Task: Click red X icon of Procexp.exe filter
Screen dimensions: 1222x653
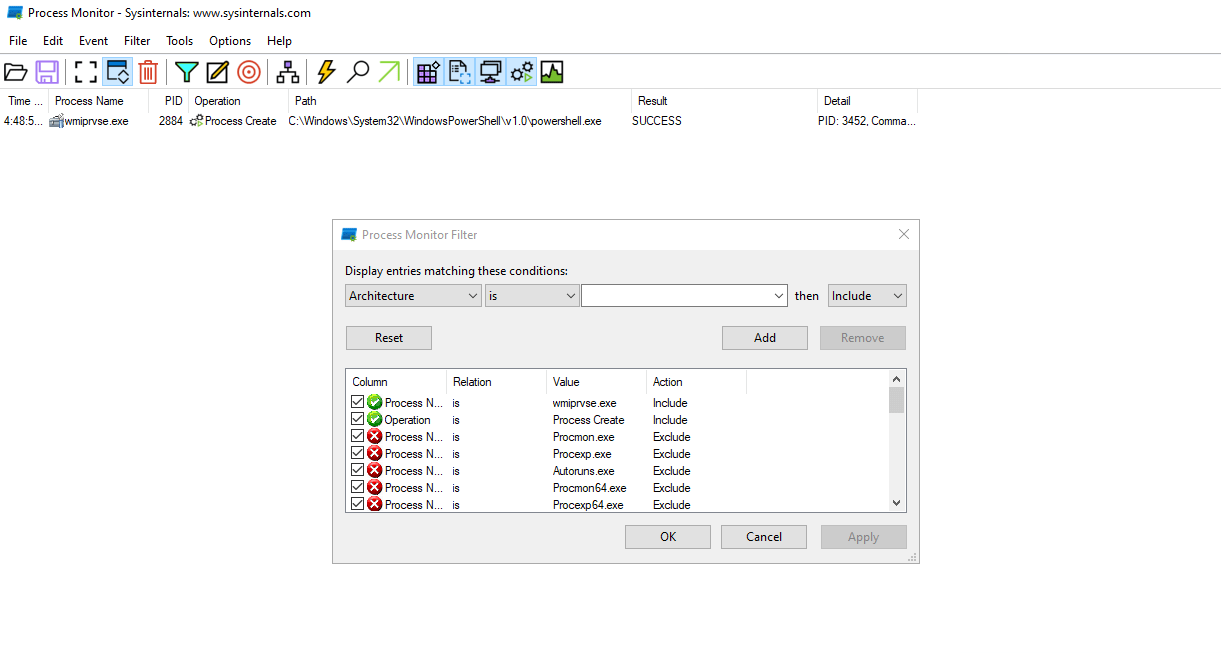Action: [375, 453]
